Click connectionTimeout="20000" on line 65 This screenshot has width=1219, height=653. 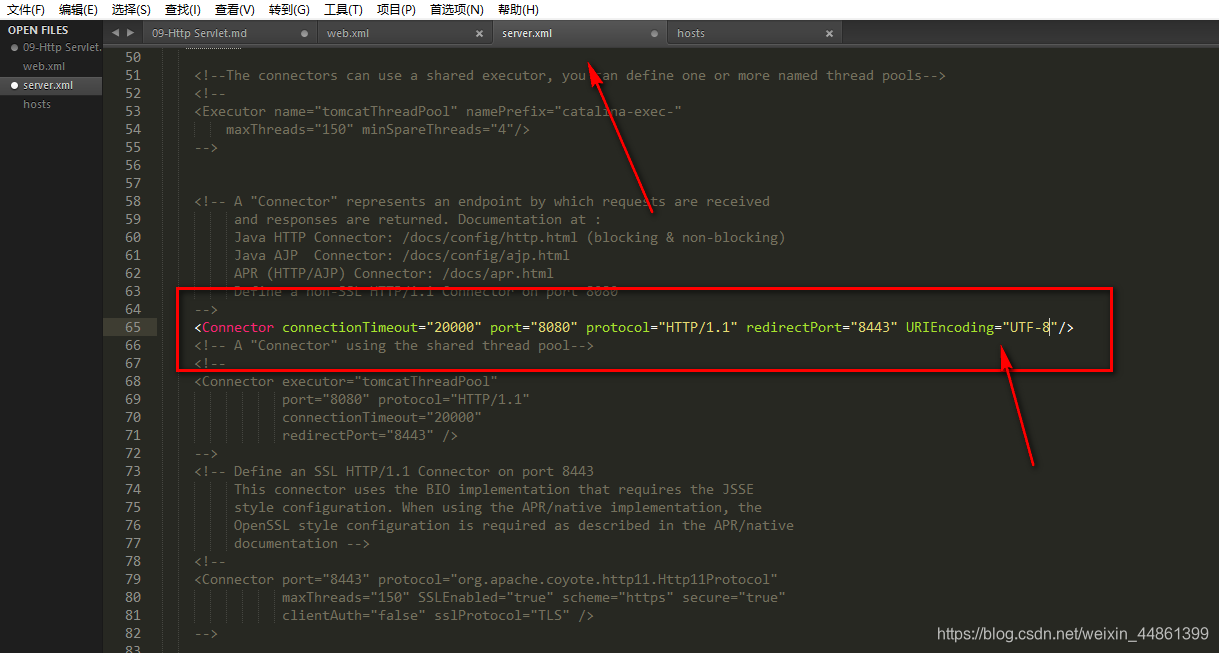click(x=382, y=327)
